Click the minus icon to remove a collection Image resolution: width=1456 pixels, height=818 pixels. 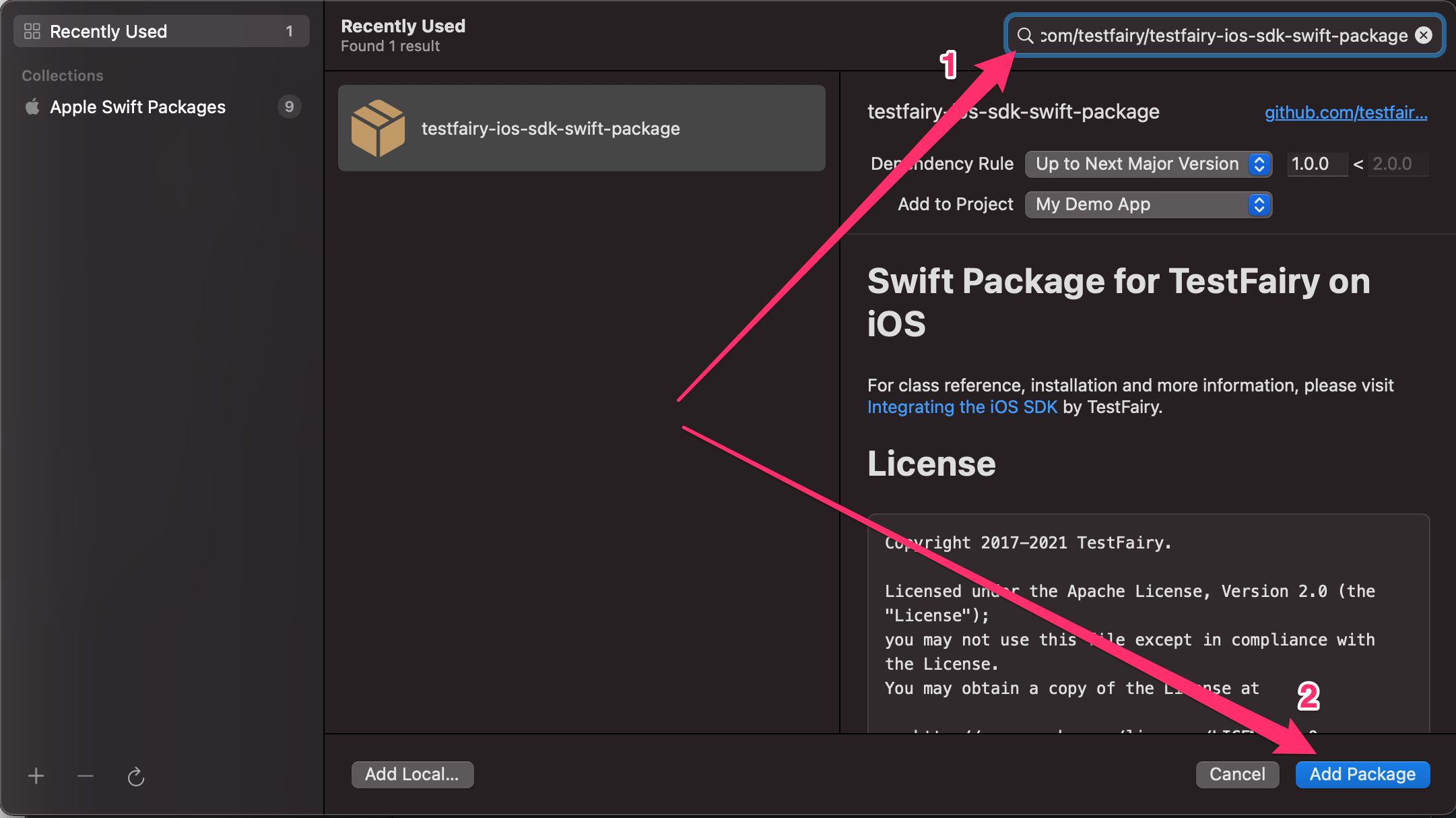point(86,776)
